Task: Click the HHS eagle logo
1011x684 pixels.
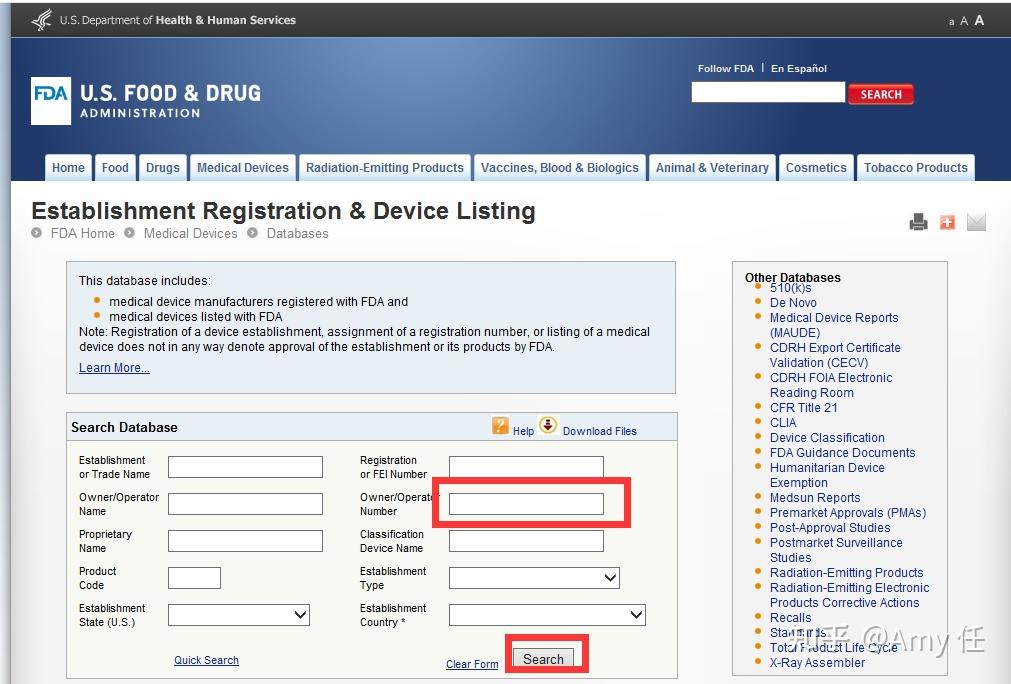Action: coord(41,20)
